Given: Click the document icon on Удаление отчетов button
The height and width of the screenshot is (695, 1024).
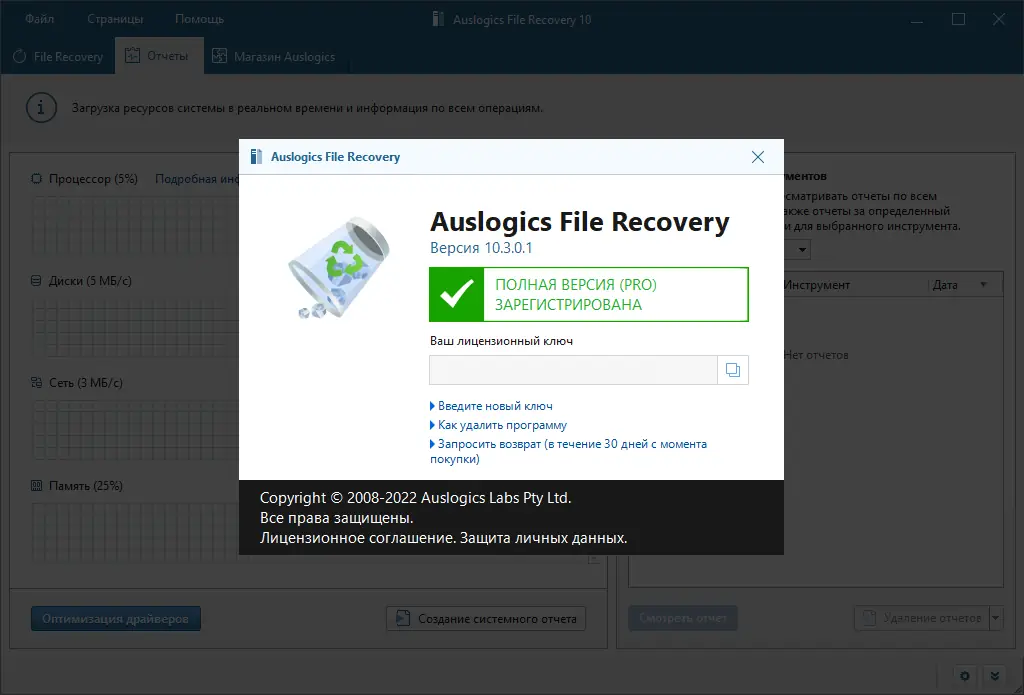Looking at the screenshot, I should [868, 617].
